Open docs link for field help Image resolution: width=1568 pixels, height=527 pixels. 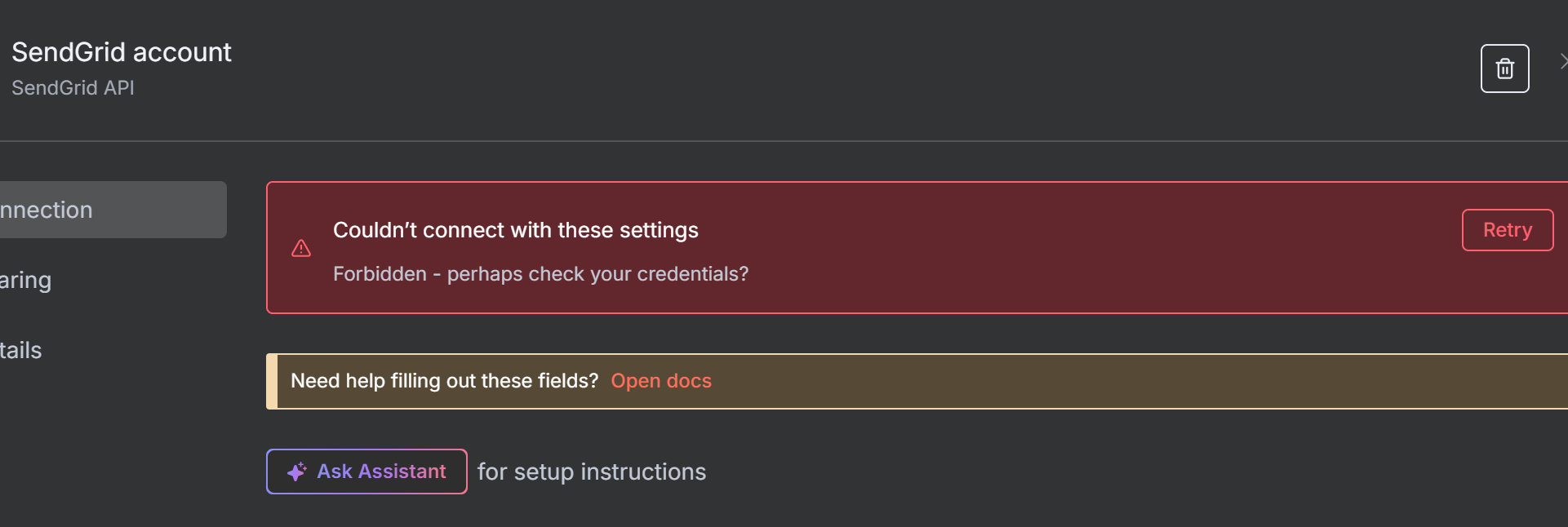coord(661,381)
